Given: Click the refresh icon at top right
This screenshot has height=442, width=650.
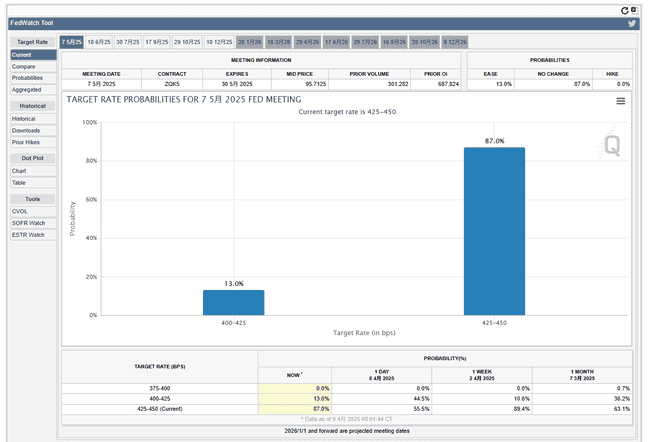Looking at the screenshot, I should pos(625,9).
